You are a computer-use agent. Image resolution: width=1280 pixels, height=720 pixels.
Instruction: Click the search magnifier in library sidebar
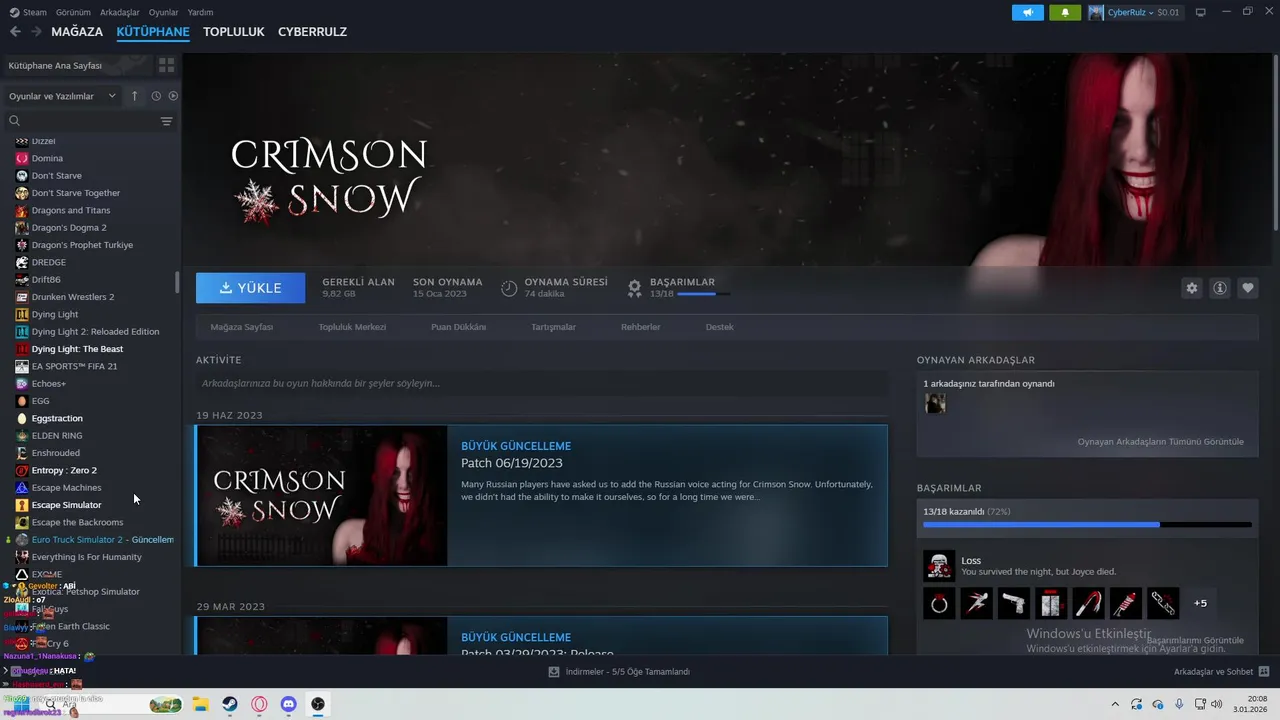14,121
